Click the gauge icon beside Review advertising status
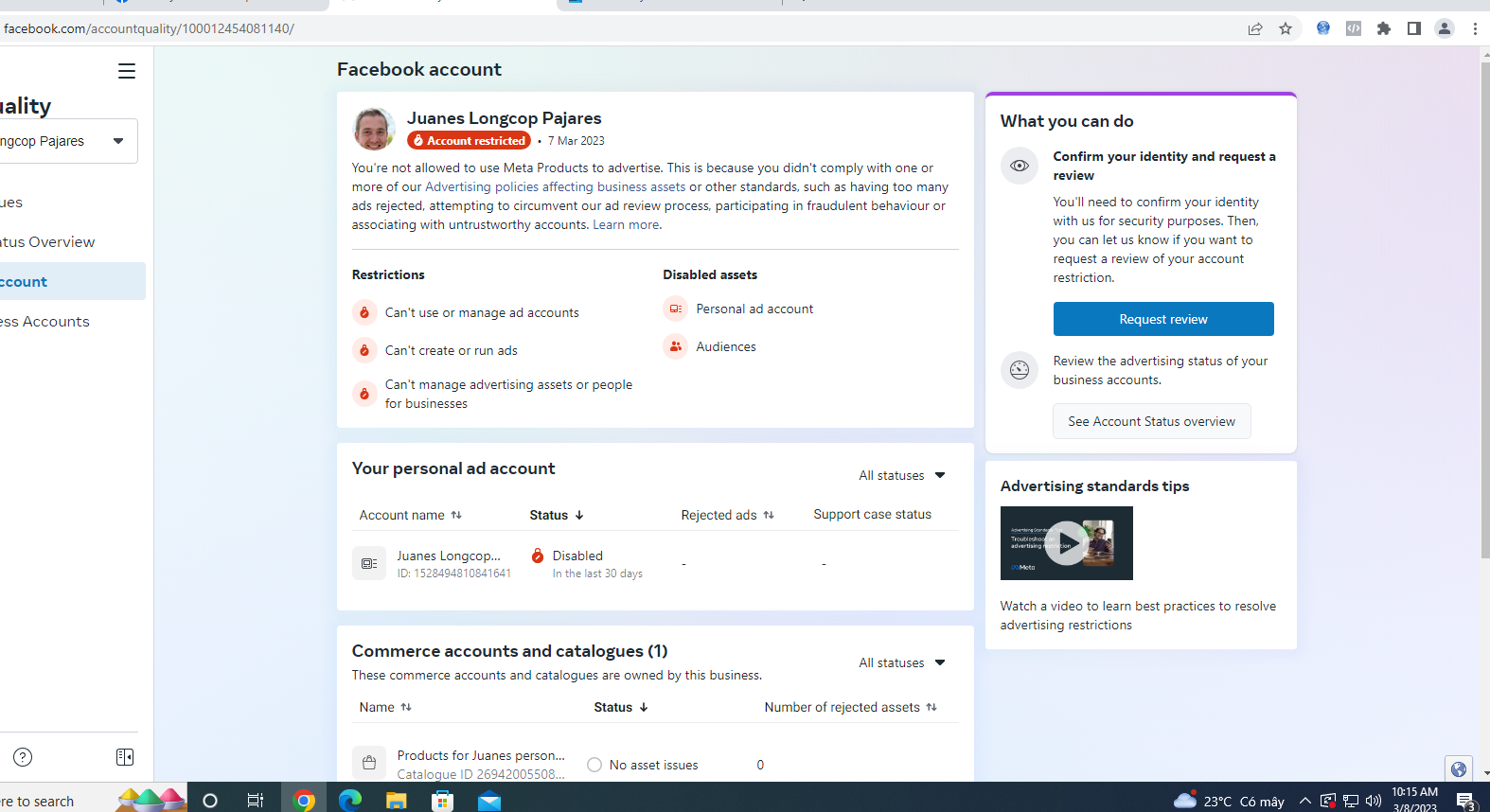 [x=1020, y=370]
